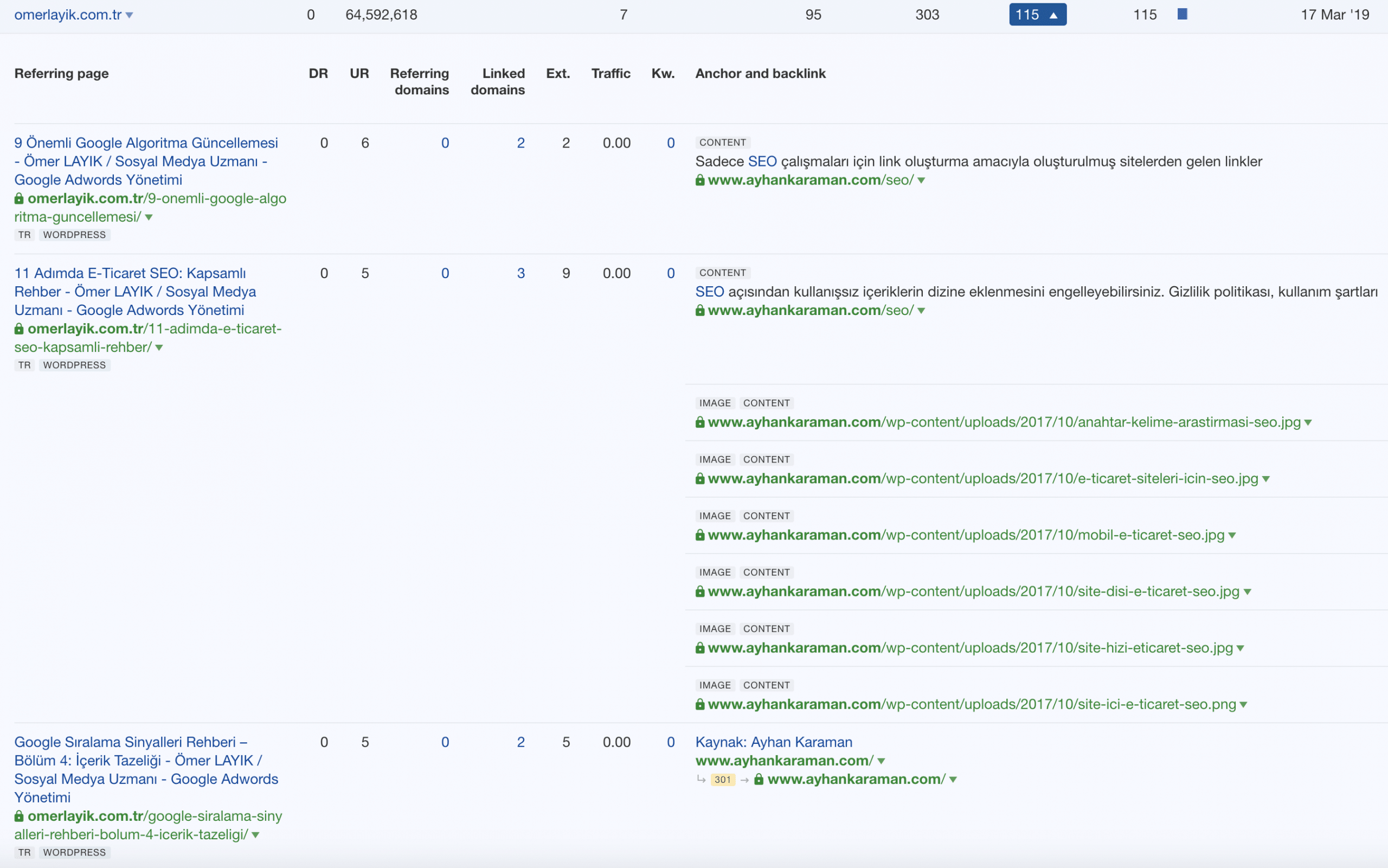Click Kw. value 0 in 11 Adımda row
1388x868 pixels.
coord(671,273)
